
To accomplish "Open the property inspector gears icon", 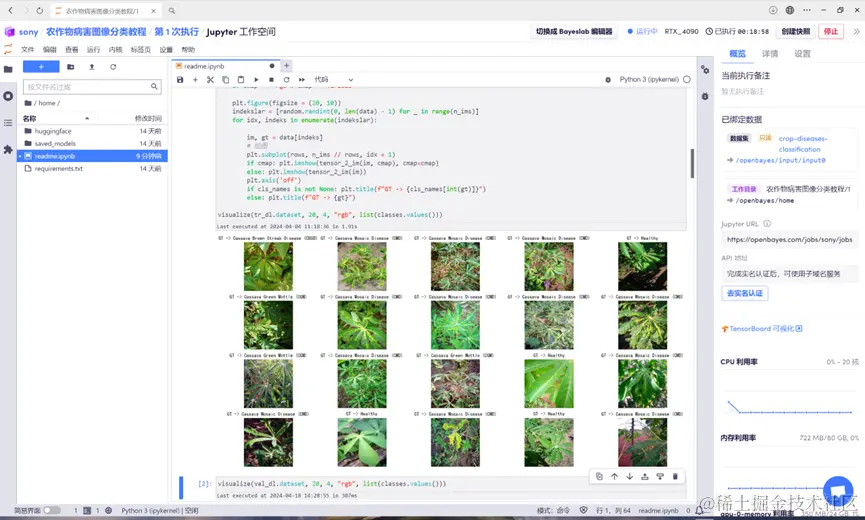I will [705, 69].
